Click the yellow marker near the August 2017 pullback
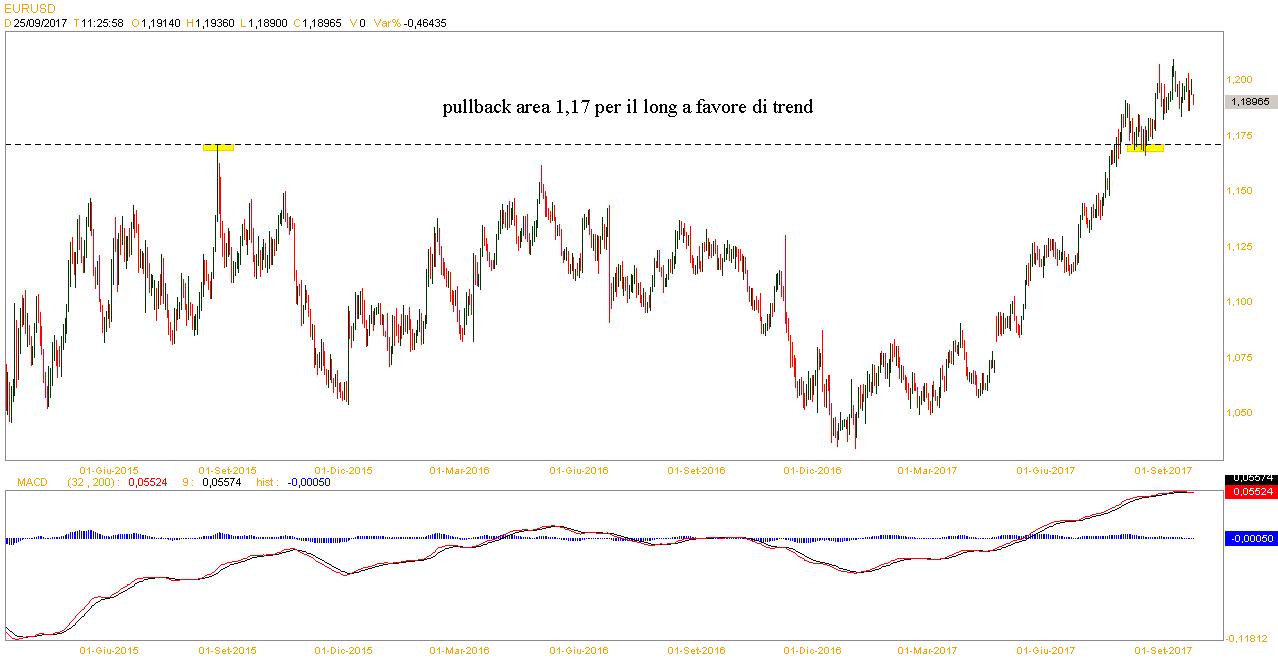The height and width of the screenshot is (668, 1278). click(1145, 149)
